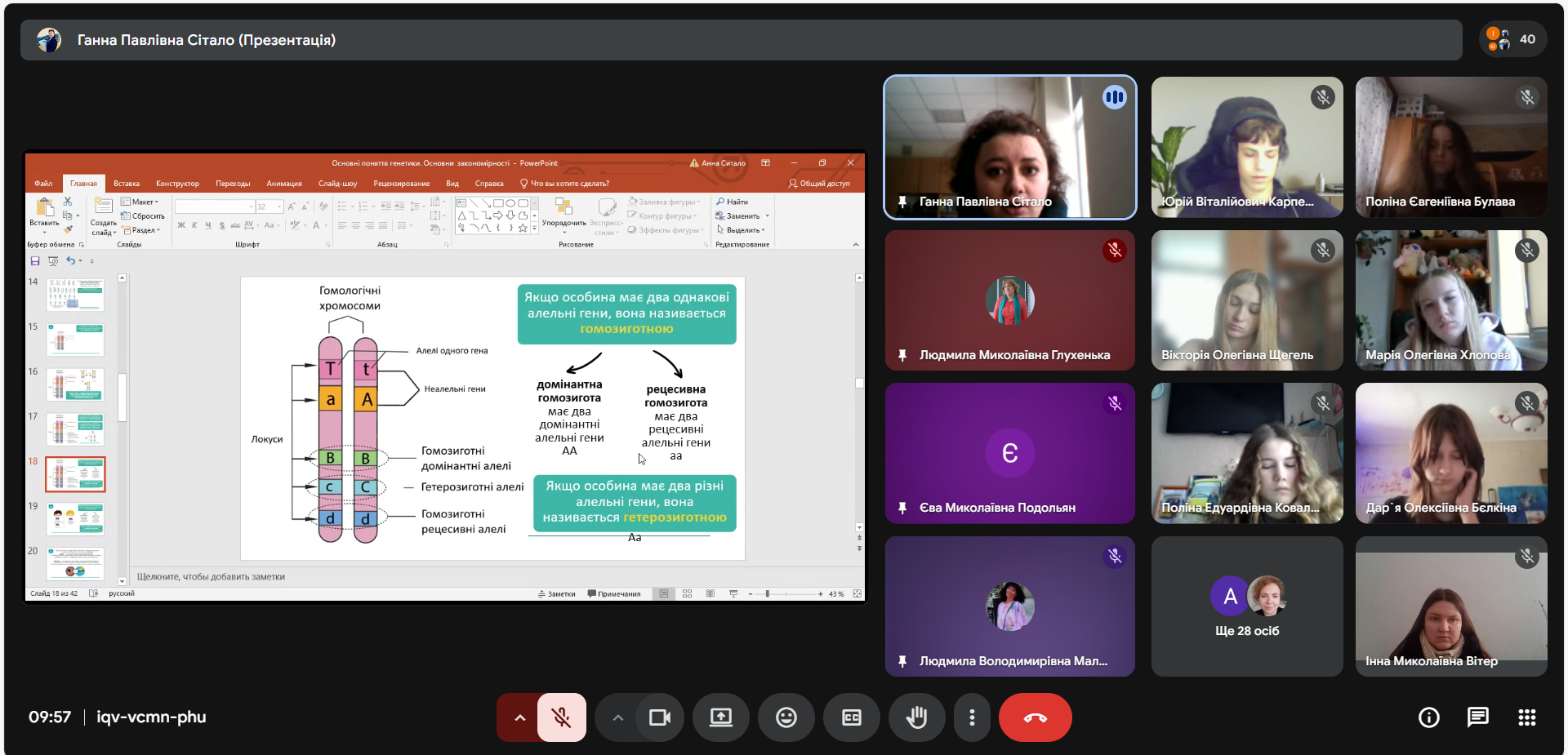The width and height of the screenshot is (1568, 755).
Task: Select Марія Олегівна Хлопова video tile
Action: [x=1451, y=300]
